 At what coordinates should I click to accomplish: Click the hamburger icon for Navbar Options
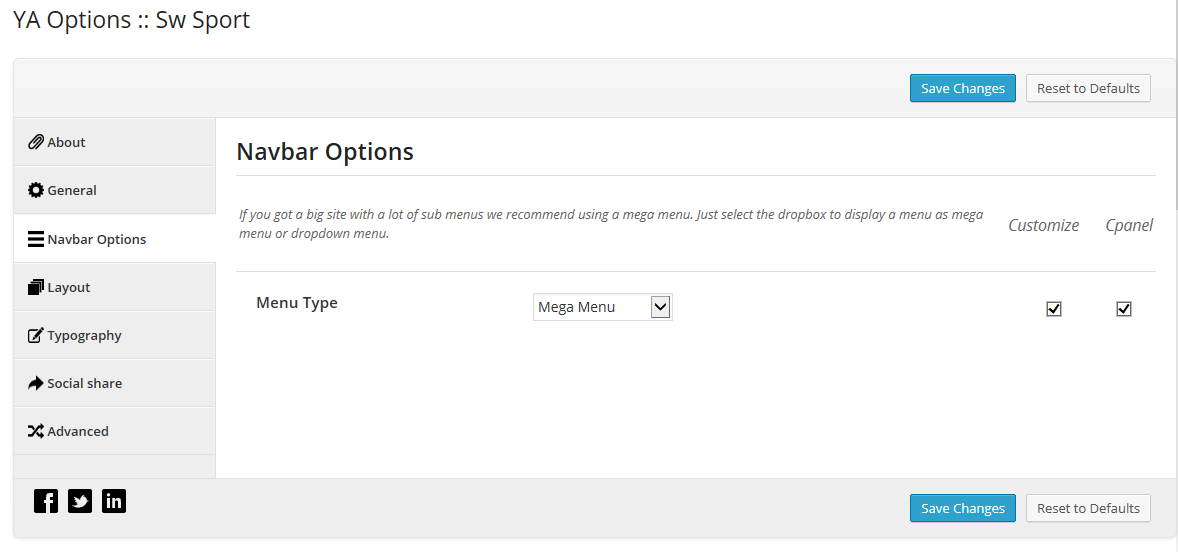point(35,240)
